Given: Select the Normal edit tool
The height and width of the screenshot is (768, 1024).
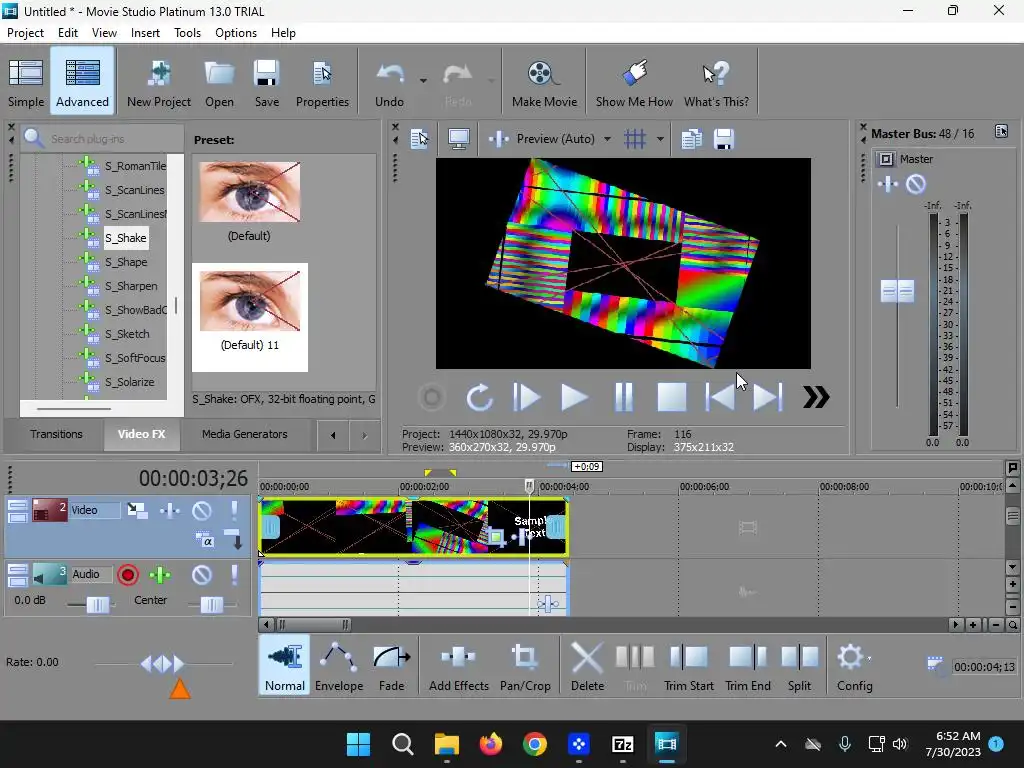Looking at the screenshot, I should (x=285, y=666).
